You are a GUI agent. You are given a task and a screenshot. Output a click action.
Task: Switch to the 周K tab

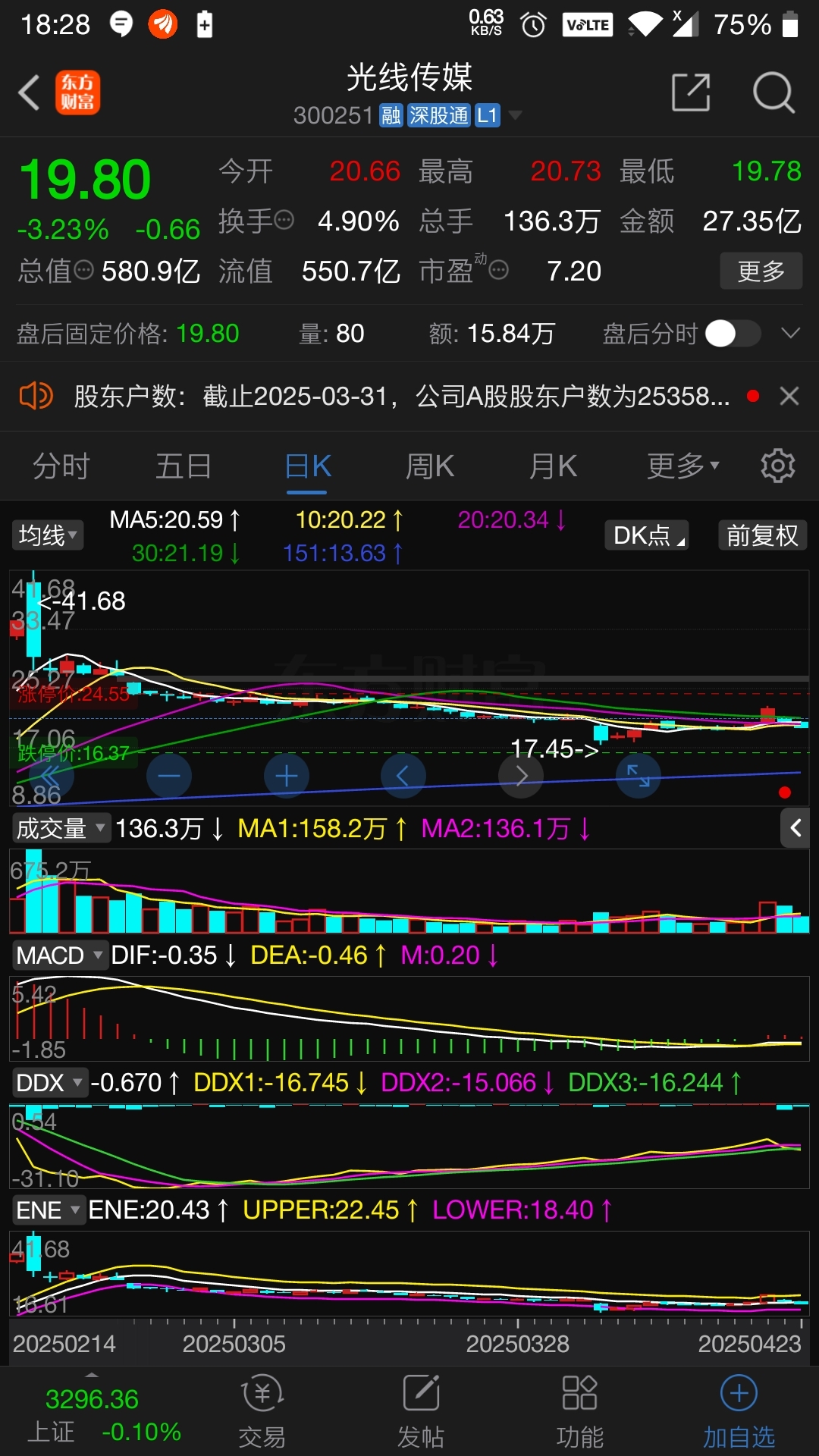coord(430,466)
